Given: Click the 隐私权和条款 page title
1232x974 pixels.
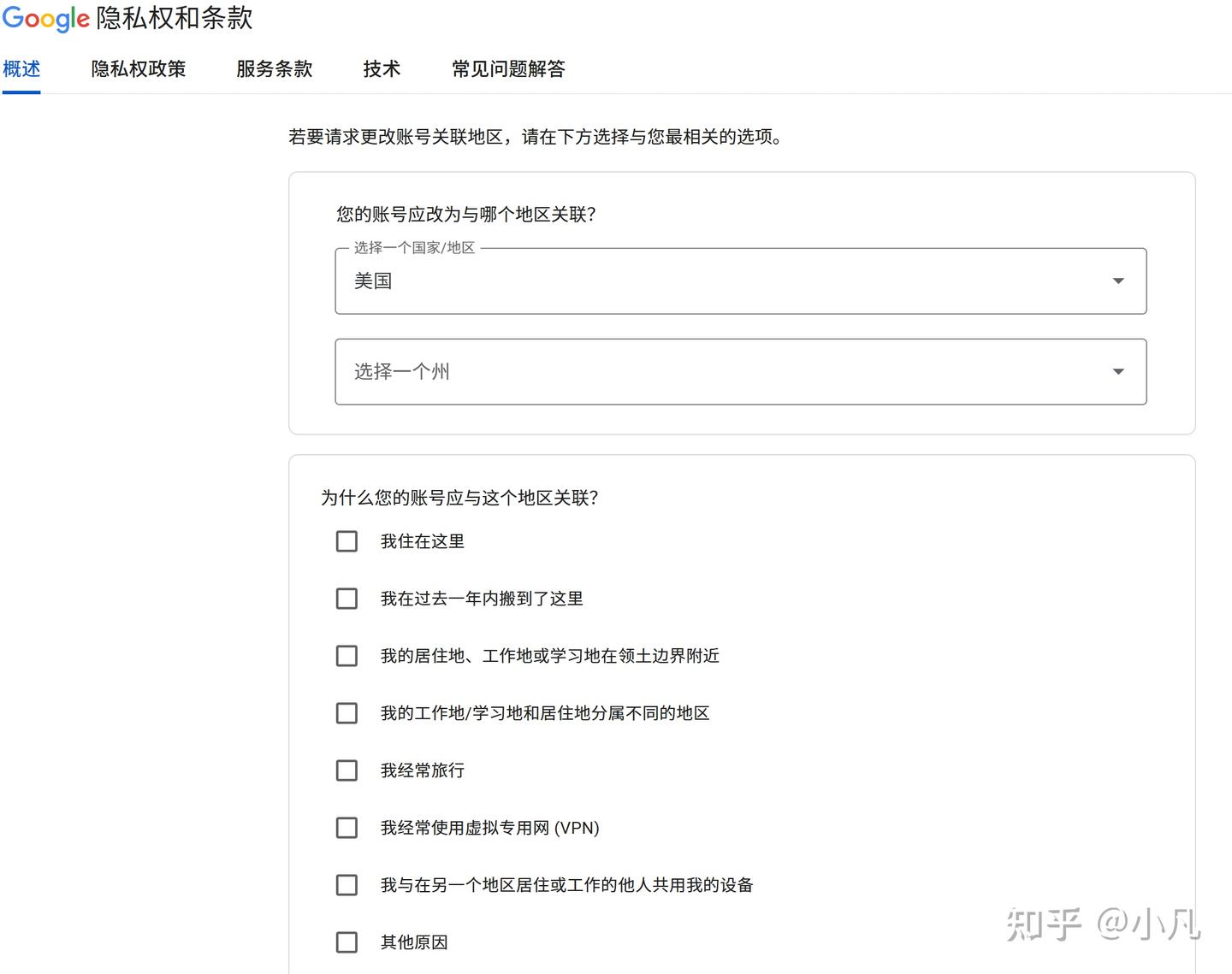Looking at the screenshot, I should (175, 18).
